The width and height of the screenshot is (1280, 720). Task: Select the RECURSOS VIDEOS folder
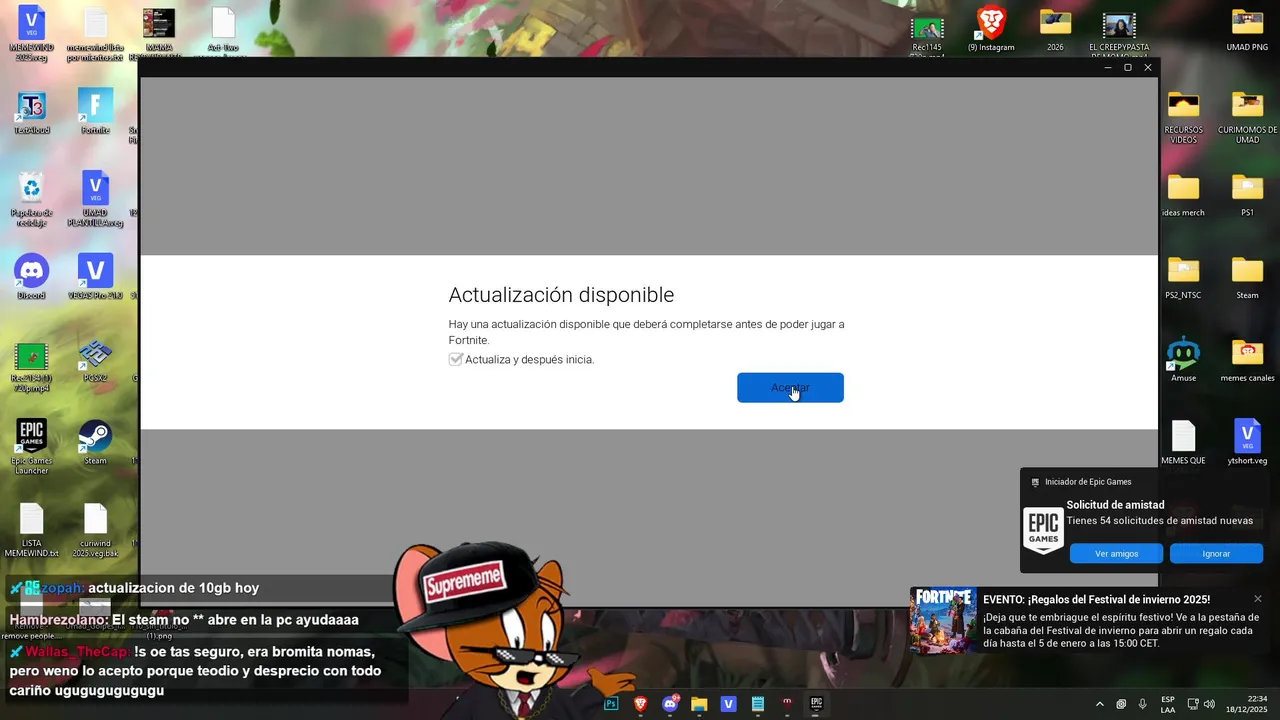point(1183,116)
